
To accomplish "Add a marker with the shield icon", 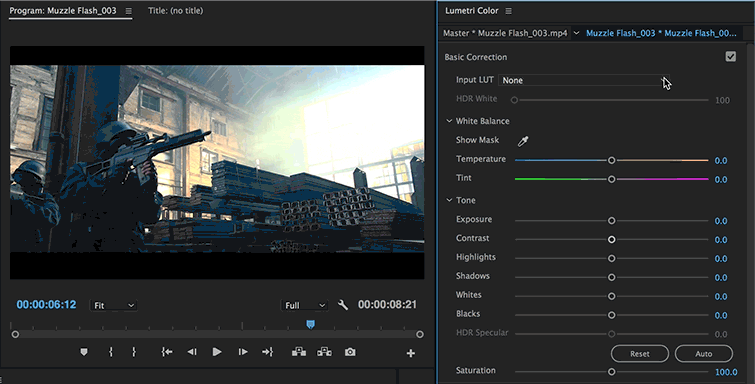I will 84,352.
